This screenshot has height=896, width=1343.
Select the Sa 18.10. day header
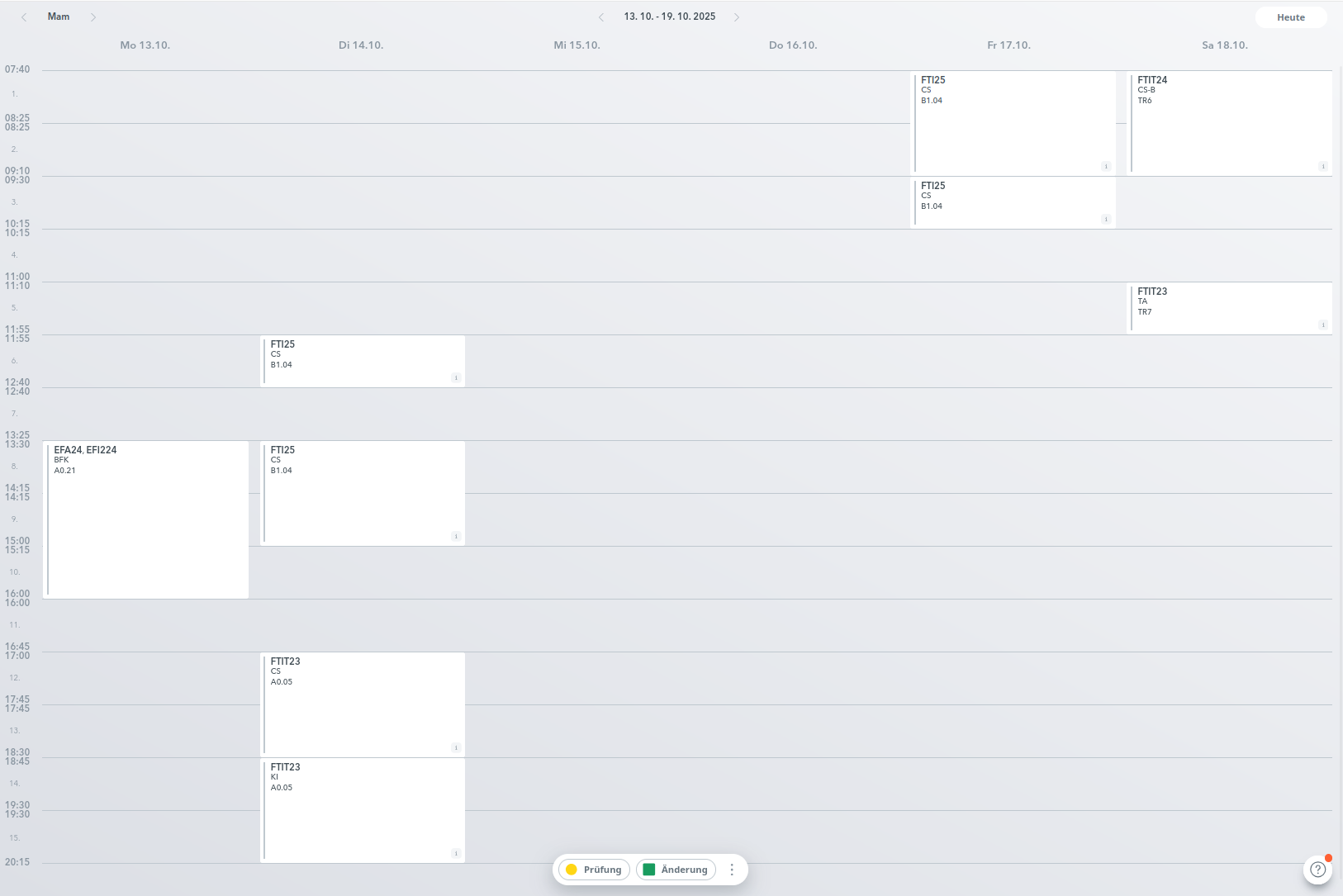[x=1225, y=45]
